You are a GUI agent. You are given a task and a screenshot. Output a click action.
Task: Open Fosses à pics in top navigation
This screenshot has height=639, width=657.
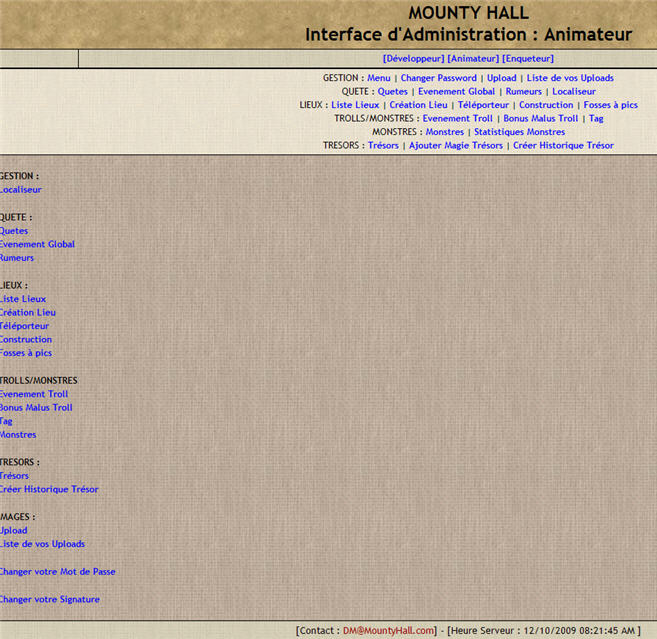click(x=610, y=105)
